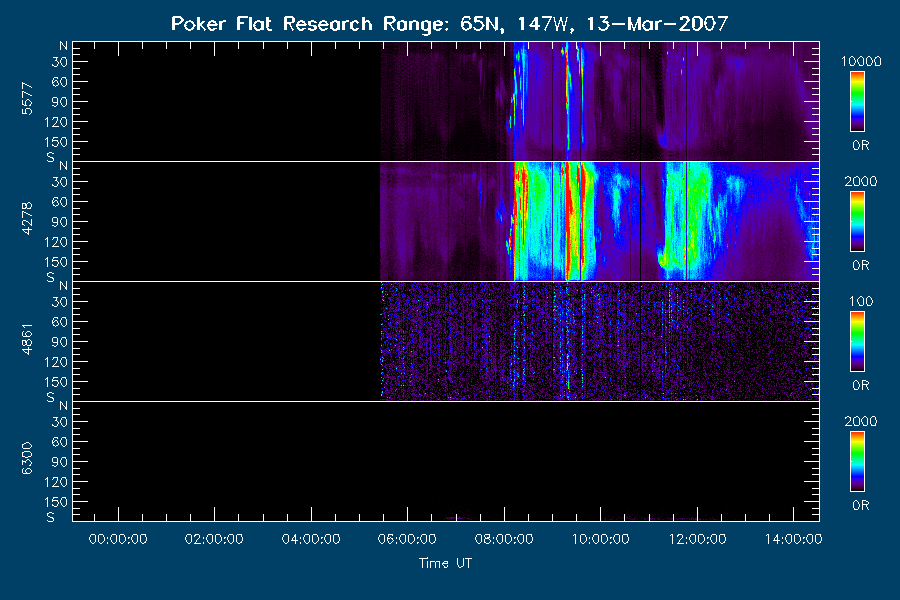Select the S label below the 4278 axis

pos(51,277)
